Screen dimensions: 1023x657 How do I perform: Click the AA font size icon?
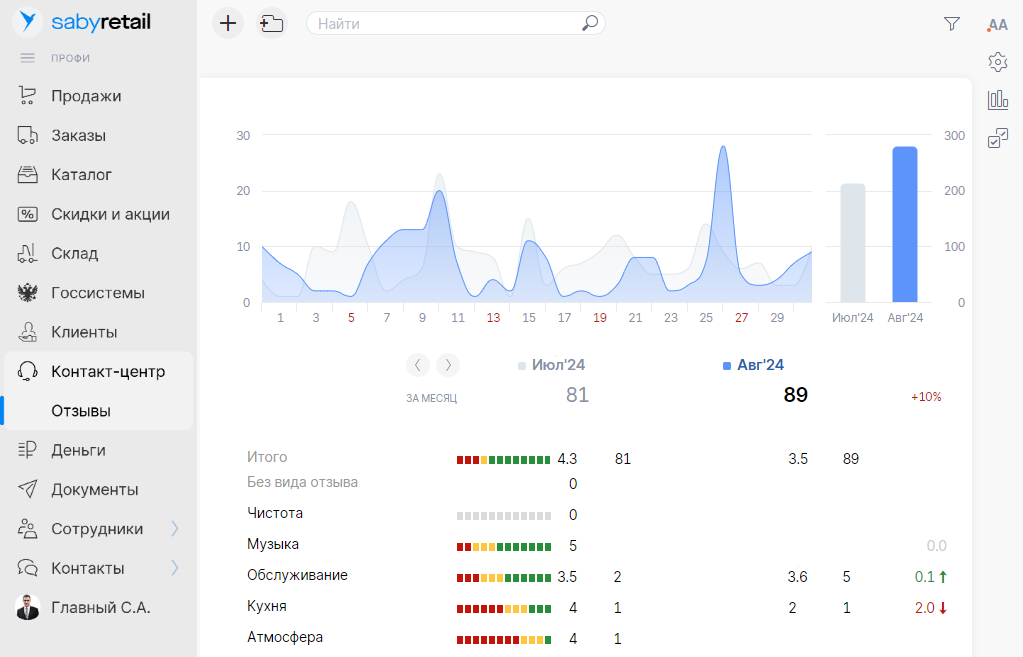click(x=997, y=25)
